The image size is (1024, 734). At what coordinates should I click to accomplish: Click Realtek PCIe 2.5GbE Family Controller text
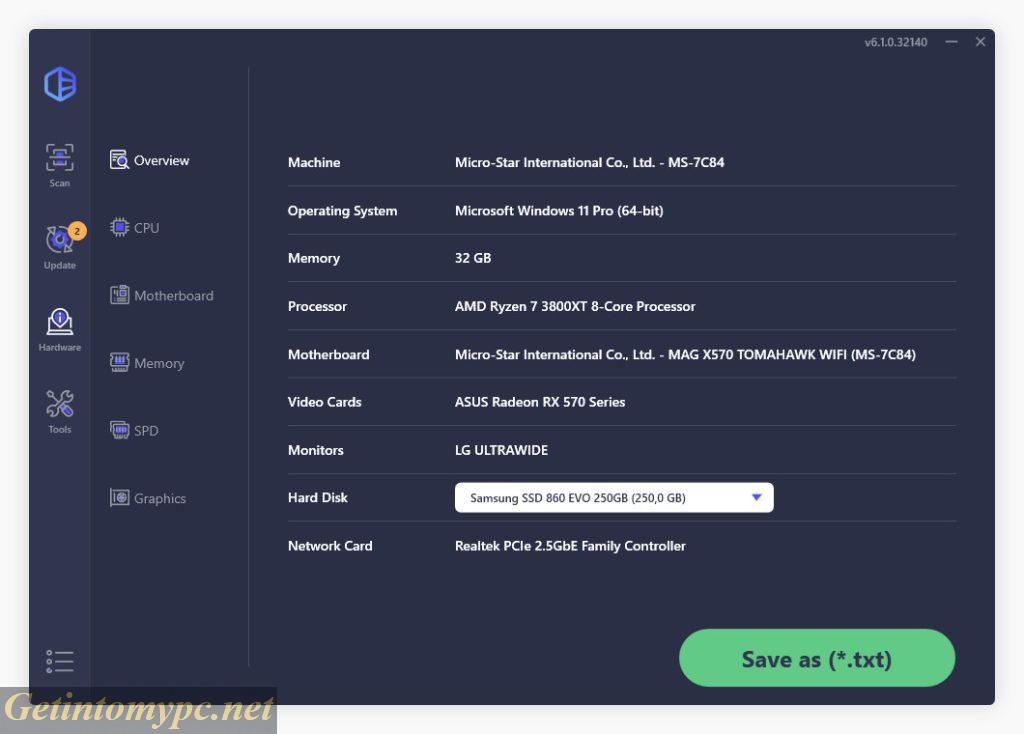pyautogui.click(x=570, y=546)
